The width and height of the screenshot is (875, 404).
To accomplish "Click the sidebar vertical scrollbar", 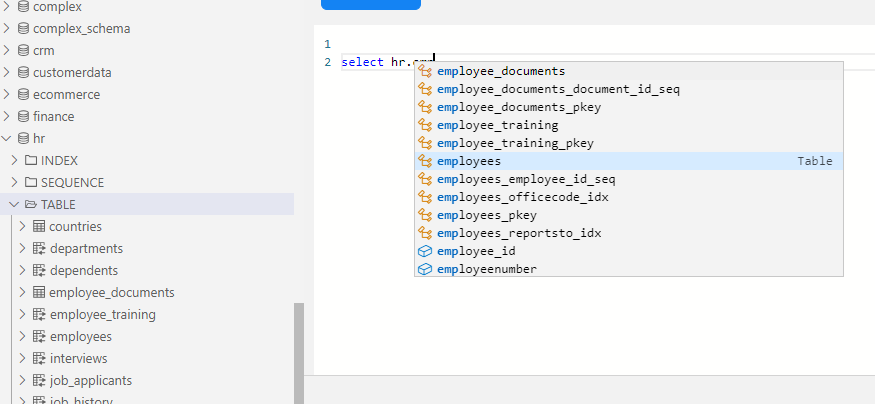I will (298, 350).
